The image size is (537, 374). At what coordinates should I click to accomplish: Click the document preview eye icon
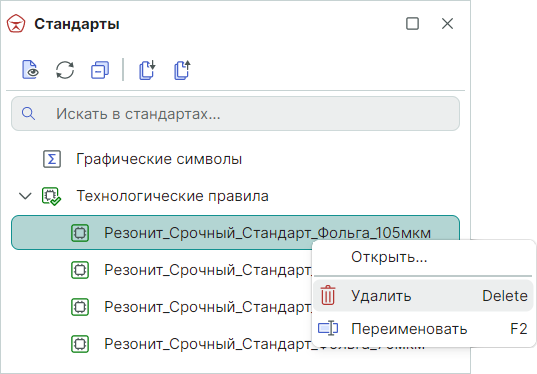click(x=30, y=70)
